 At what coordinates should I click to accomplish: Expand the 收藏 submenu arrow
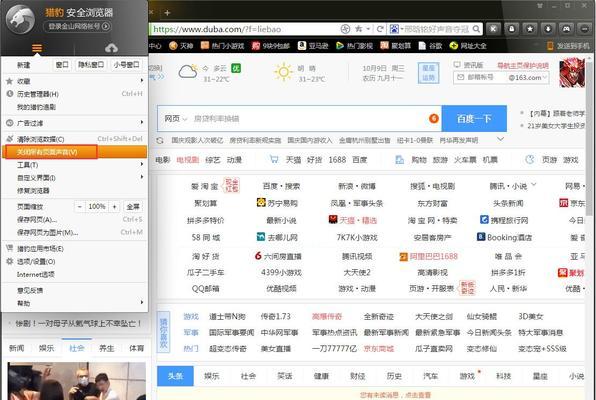tap(142, 80)
